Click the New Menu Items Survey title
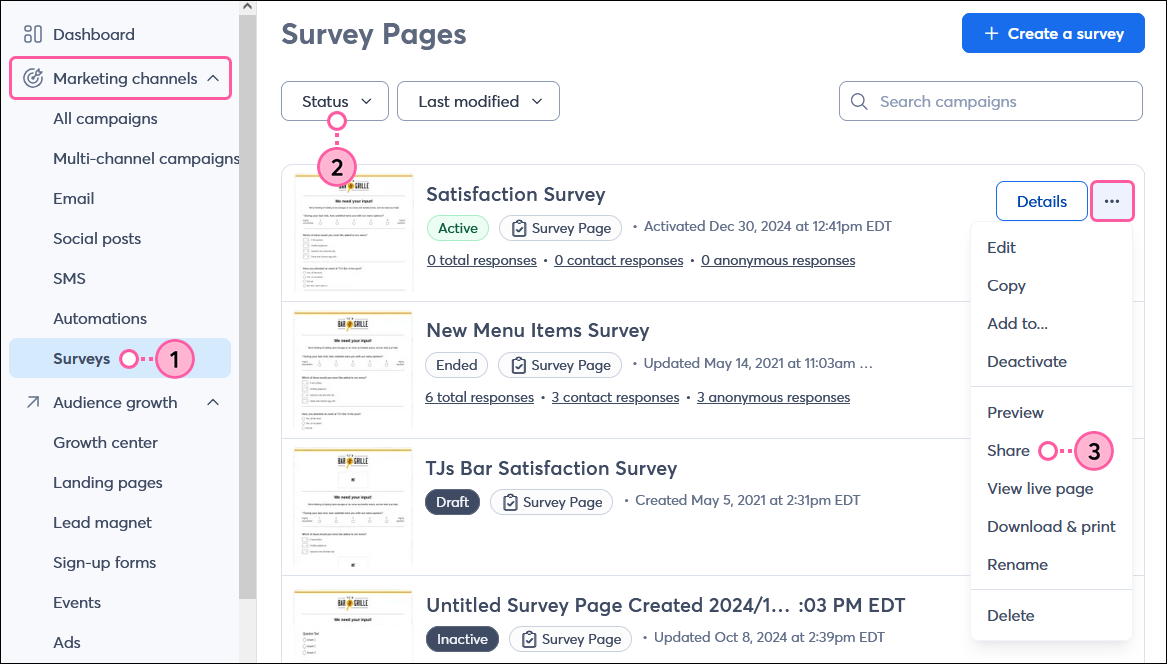This screenshot has height=664, width=1167. point(537,331)
